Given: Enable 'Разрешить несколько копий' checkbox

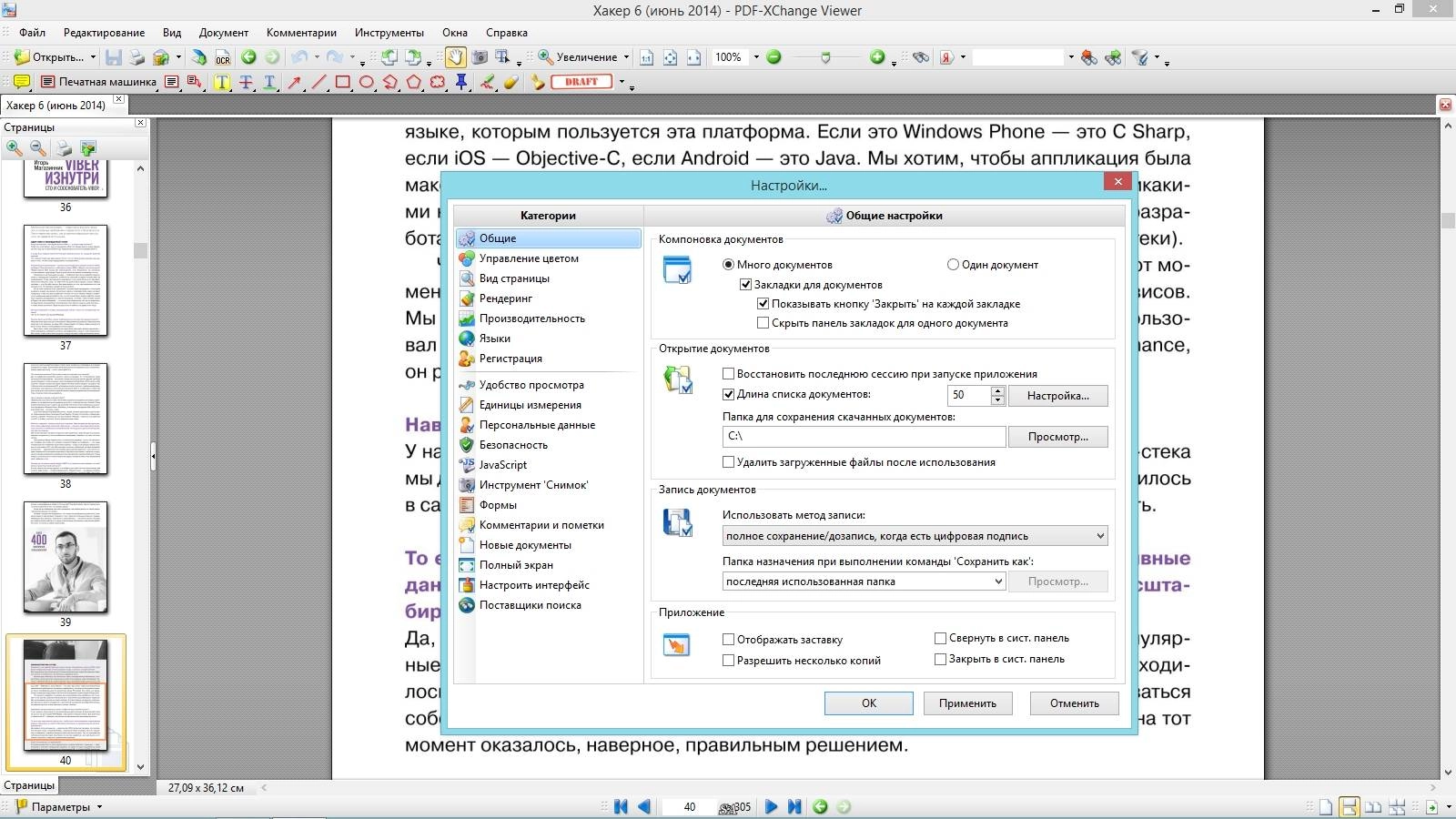Looking at the screenshot, I should 728,661.
